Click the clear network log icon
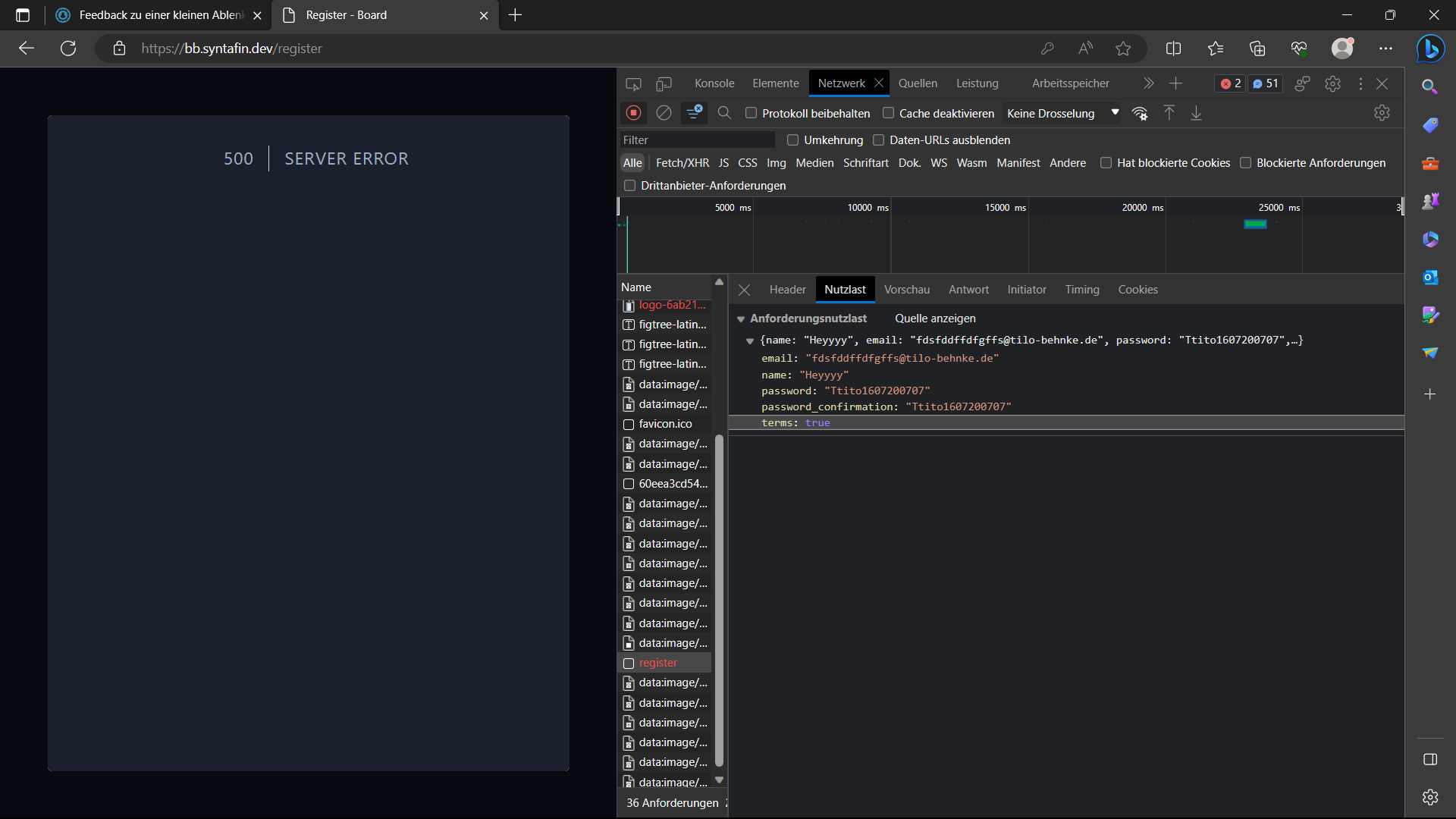This screenshot has height=819, width=1456. [x=664, y=113]
